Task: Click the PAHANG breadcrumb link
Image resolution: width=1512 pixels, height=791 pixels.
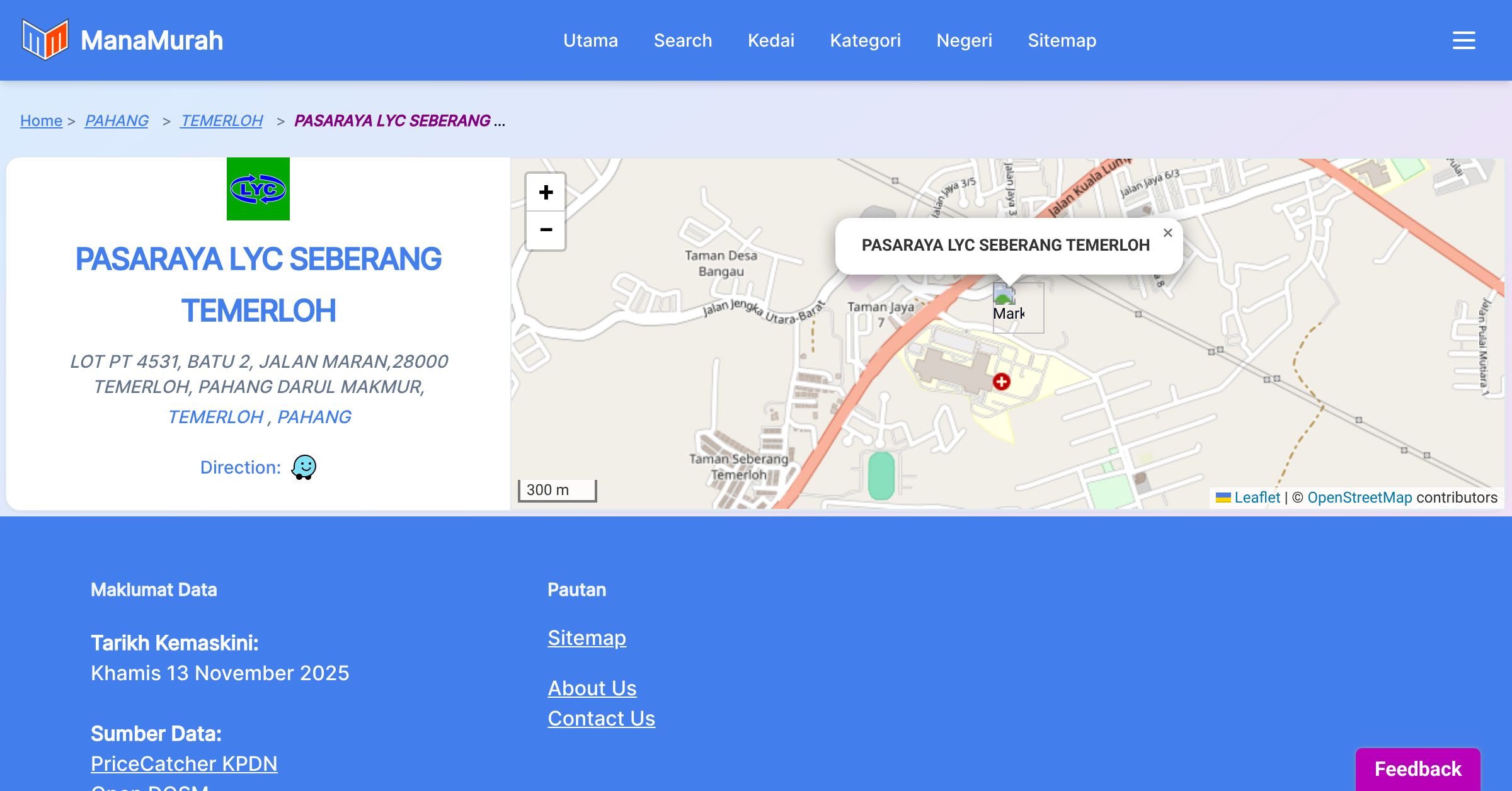Action: (117, 120)
